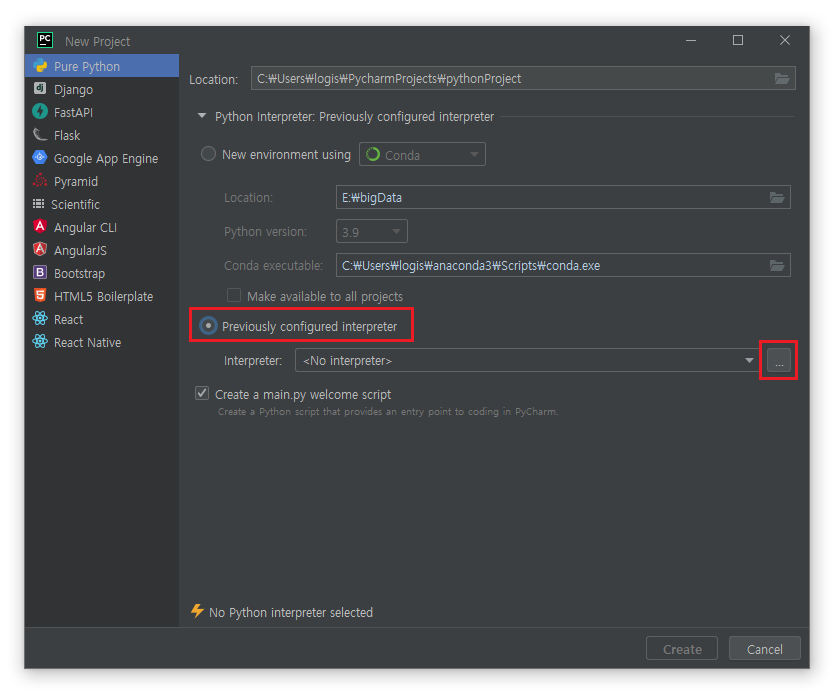Select FastAPI project type
The width and height of the screenshot is (836, 695).
click(102, 112)
